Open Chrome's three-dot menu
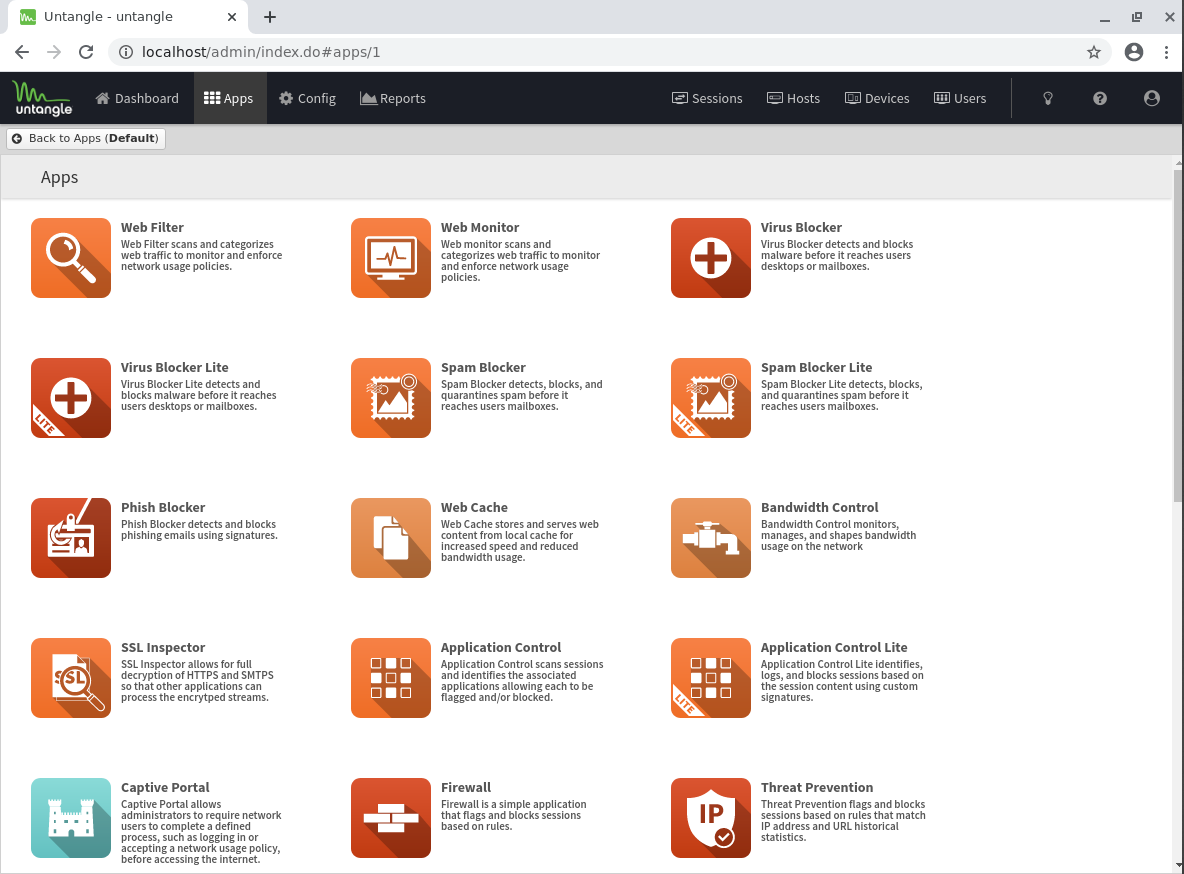Viewport: 1184px width, 874px height. click(1167, 52)
